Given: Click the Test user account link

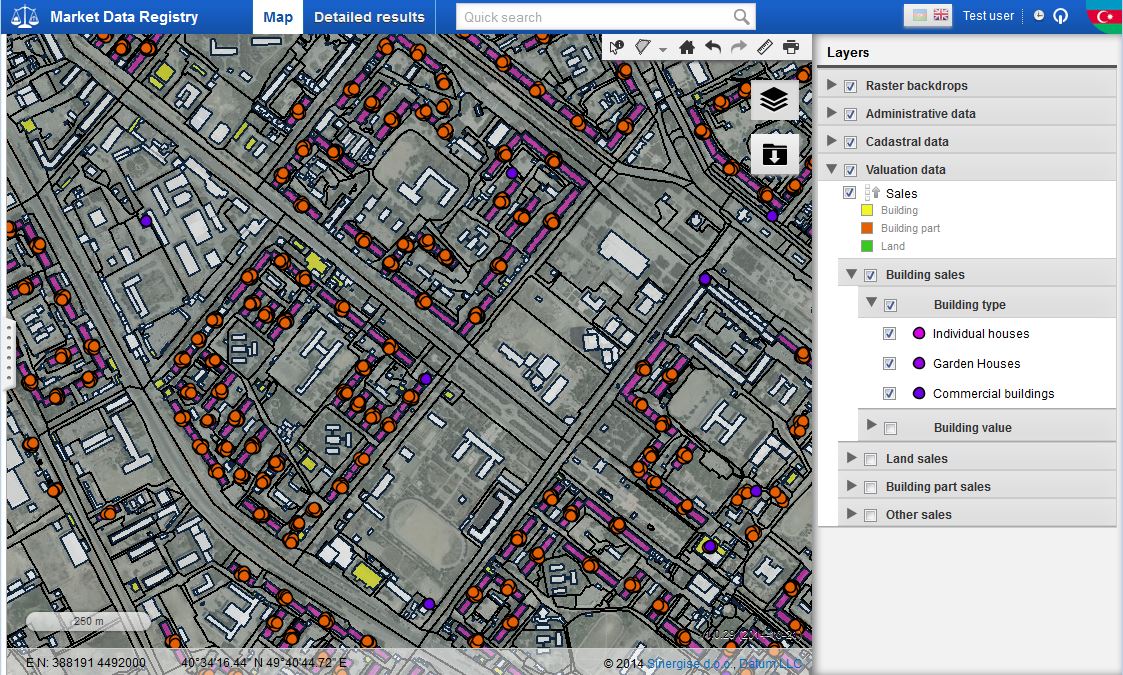Looking at the screenshot, I should pyautogui.click(x=988, y=16).
